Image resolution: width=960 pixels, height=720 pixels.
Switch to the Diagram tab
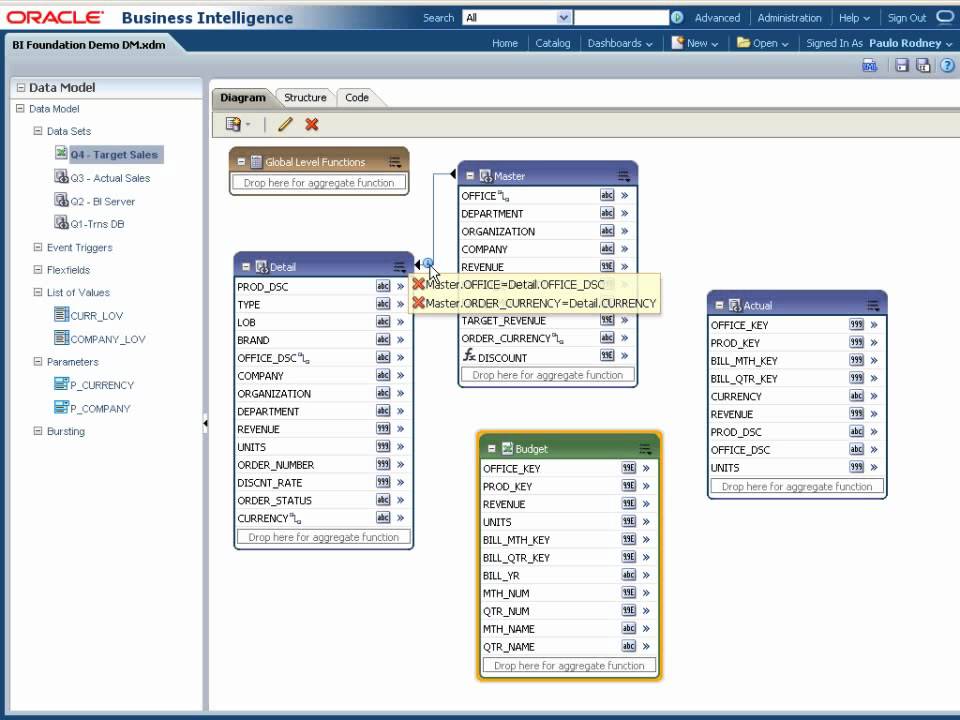(x=242, y=97)
